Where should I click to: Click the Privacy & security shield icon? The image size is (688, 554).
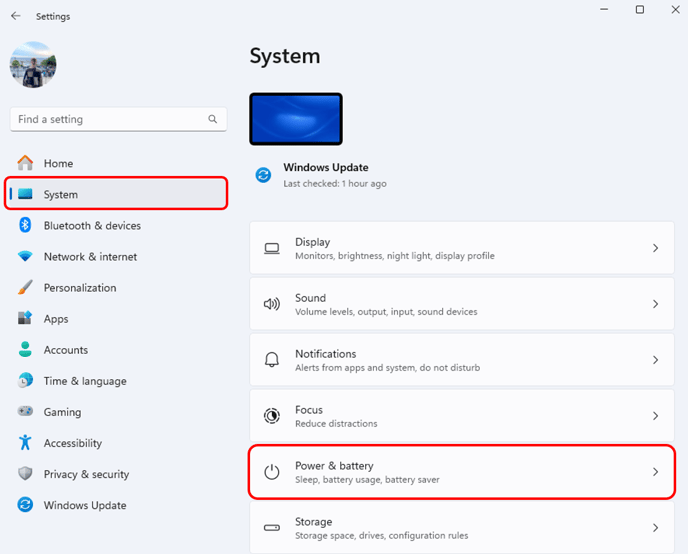point(25,474)
